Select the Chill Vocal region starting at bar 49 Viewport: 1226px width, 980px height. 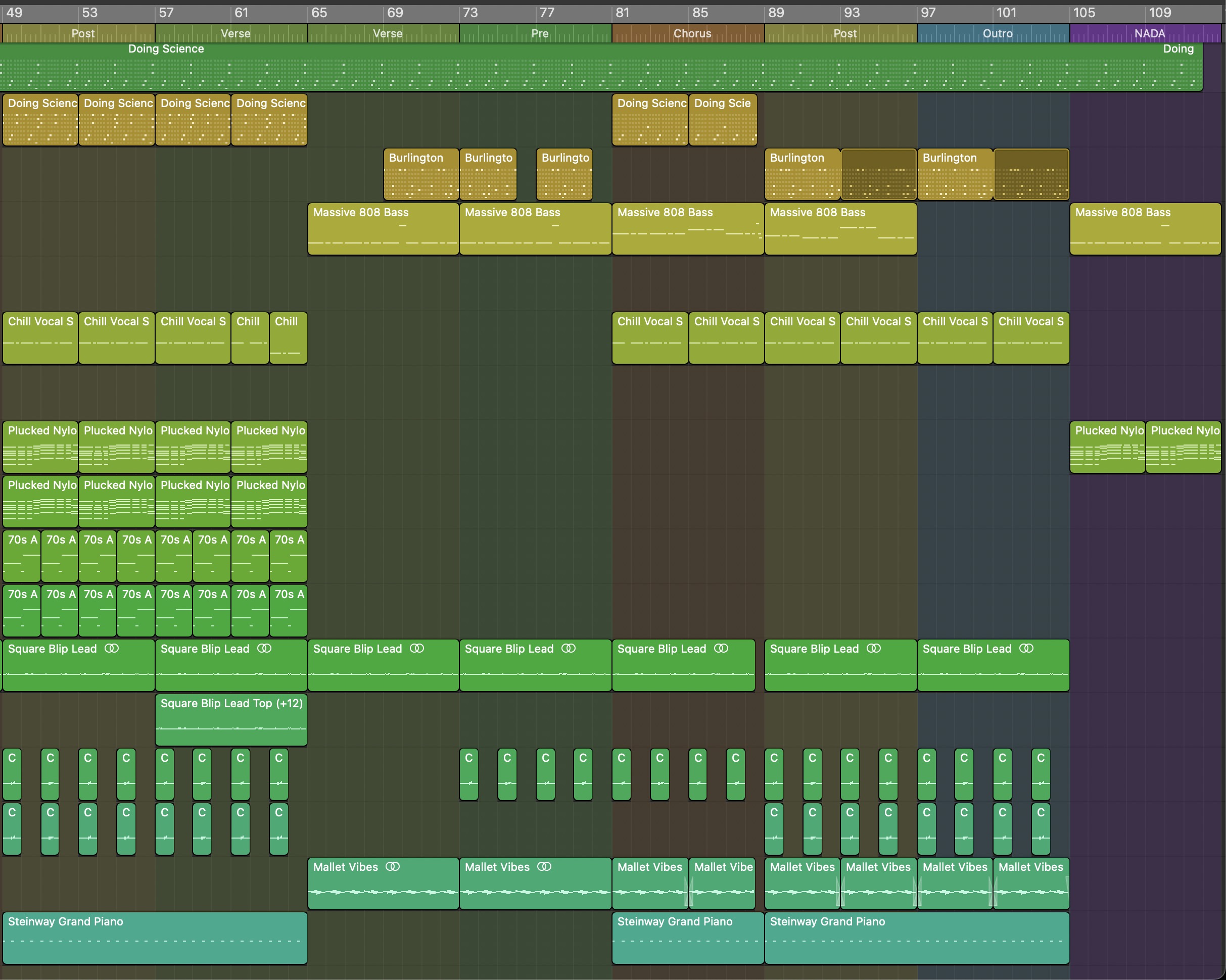[40, 337]
